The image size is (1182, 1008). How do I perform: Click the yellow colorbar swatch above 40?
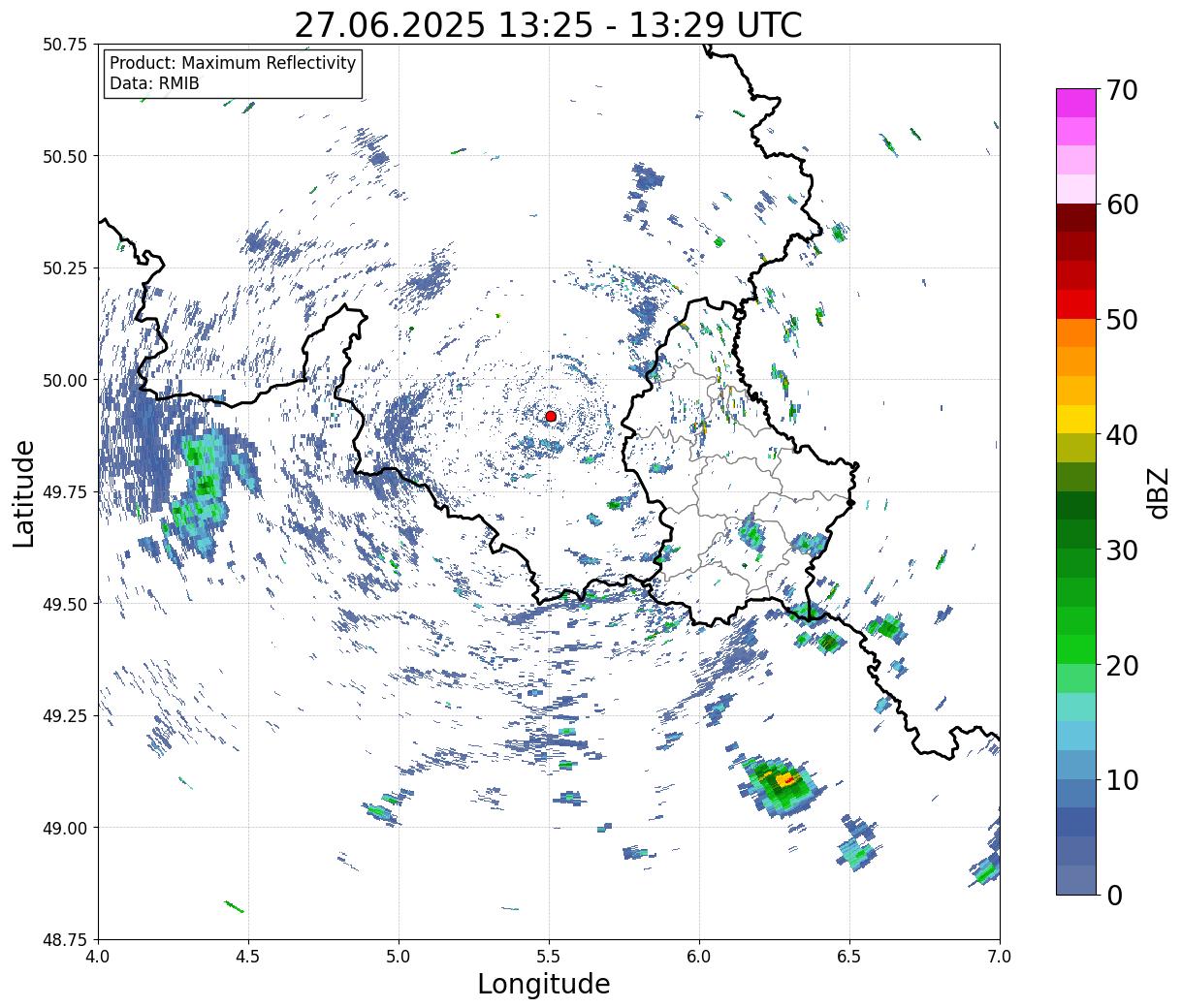[1076, 419]
